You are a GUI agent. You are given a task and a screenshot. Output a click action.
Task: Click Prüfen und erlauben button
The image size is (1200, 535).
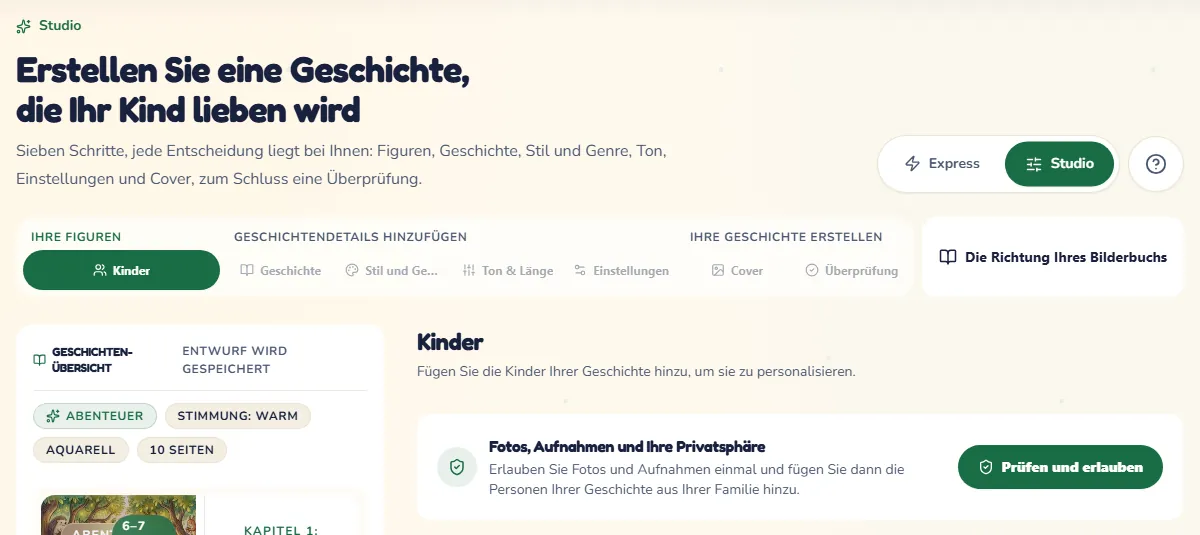point(1060,467)
